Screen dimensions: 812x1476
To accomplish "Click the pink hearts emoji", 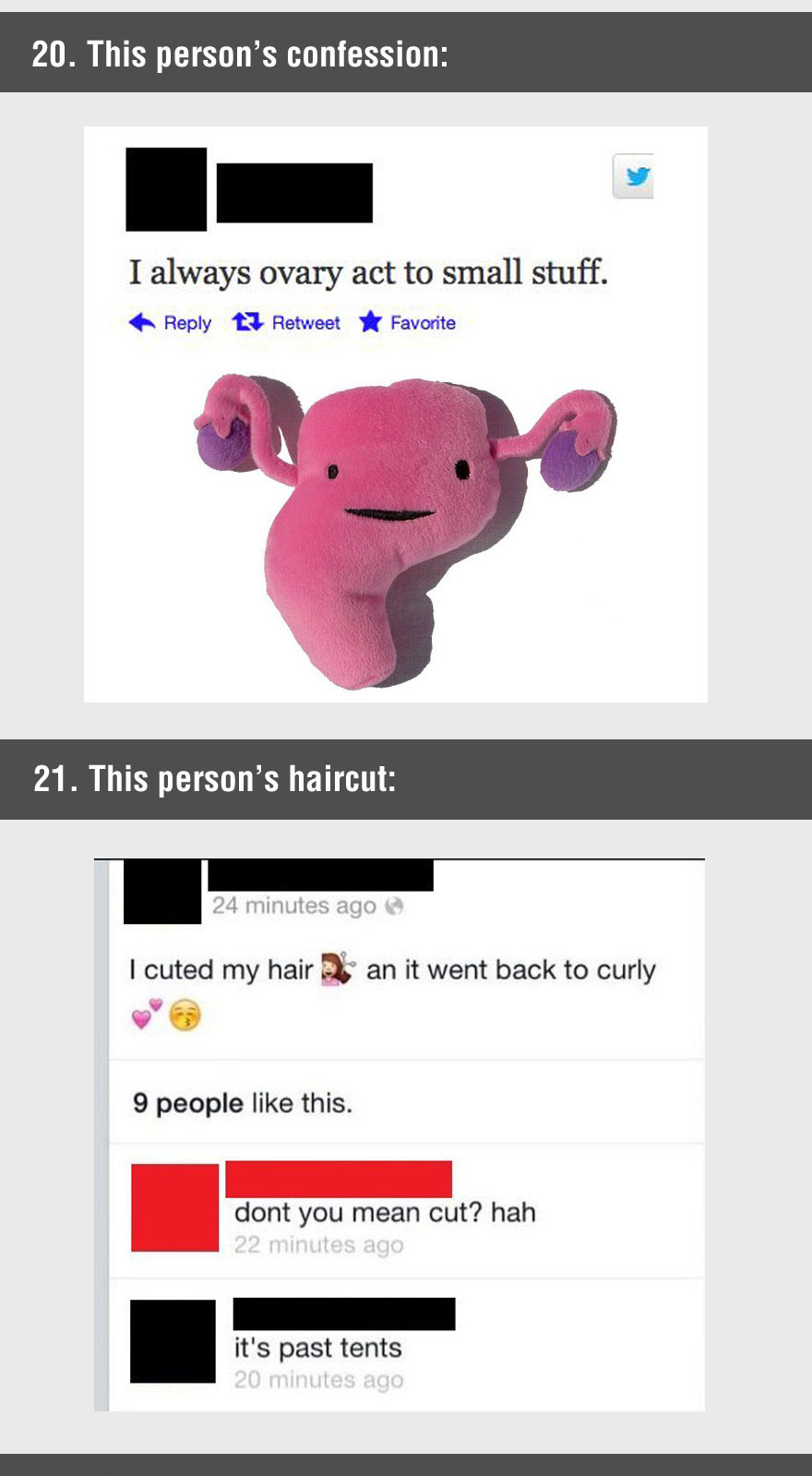I will point(147,1014).
